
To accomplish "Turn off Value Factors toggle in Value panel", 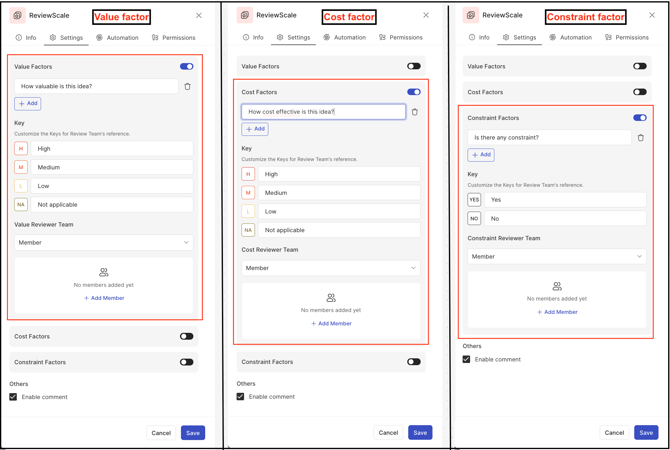I will pos(186,67).
